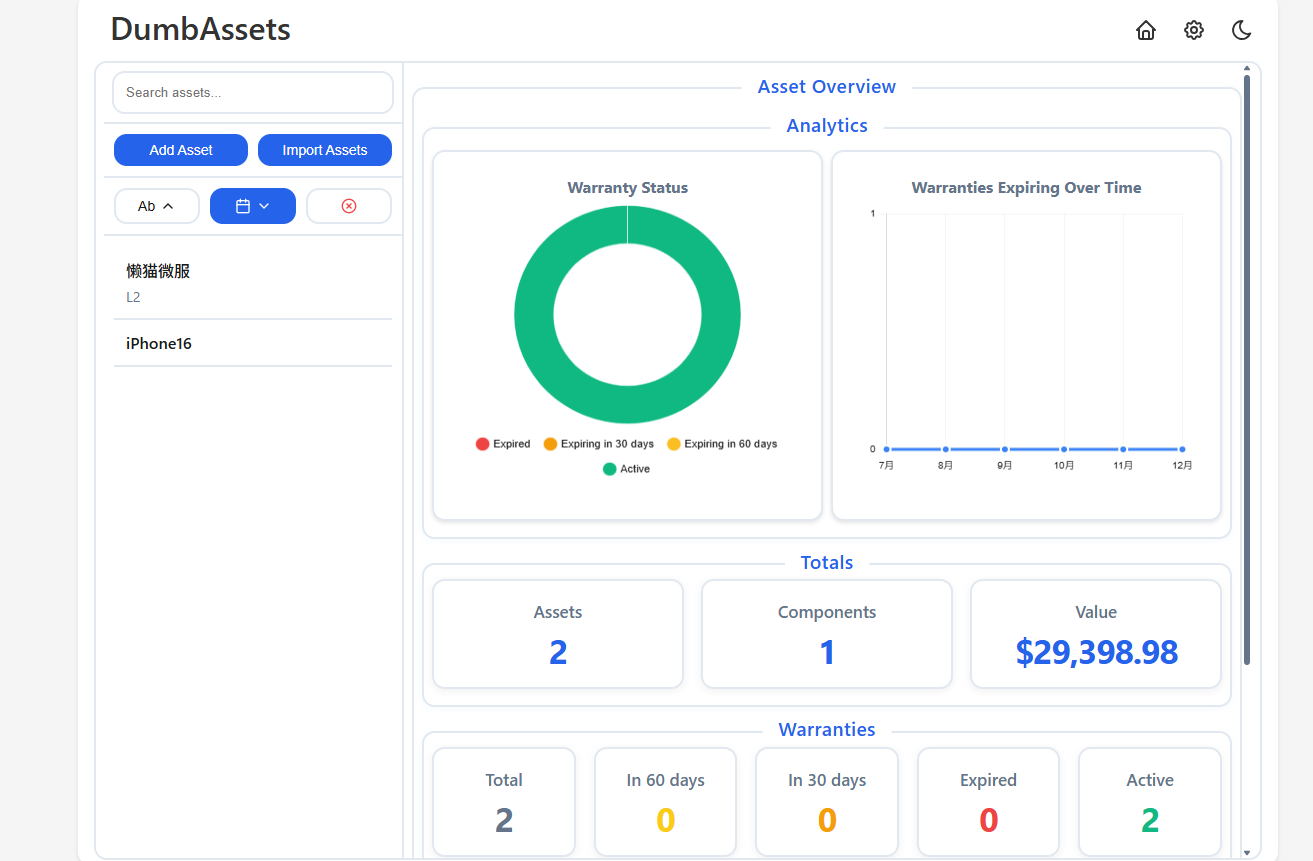Open the Expired warranties card
1313x861 pixels.
coord(988,802)
